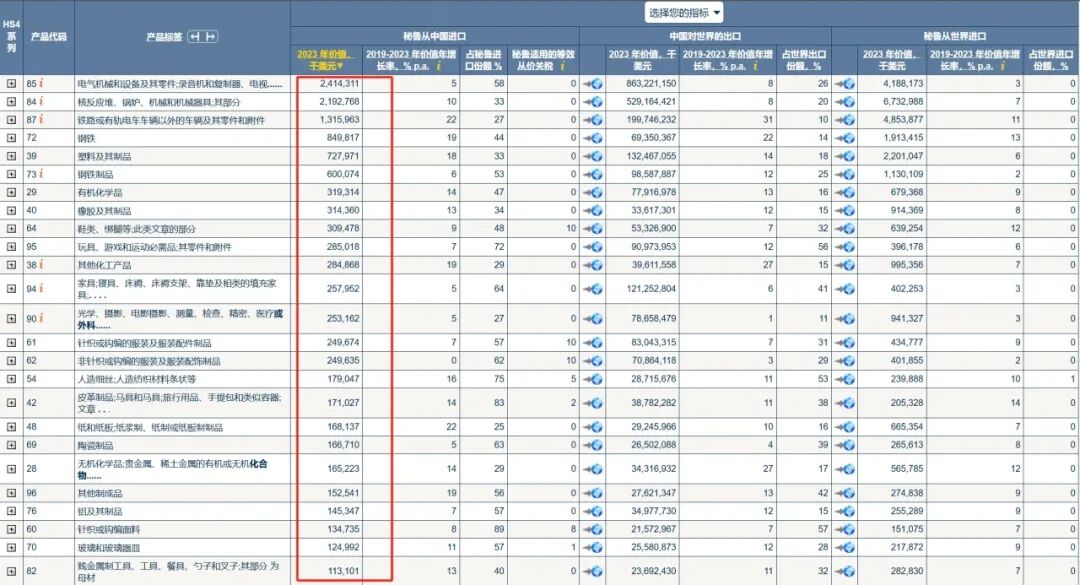Sort by 秘鲁适用的等效从价关税 header
The height and width of the screenshot is (585, 1080).
543,59
